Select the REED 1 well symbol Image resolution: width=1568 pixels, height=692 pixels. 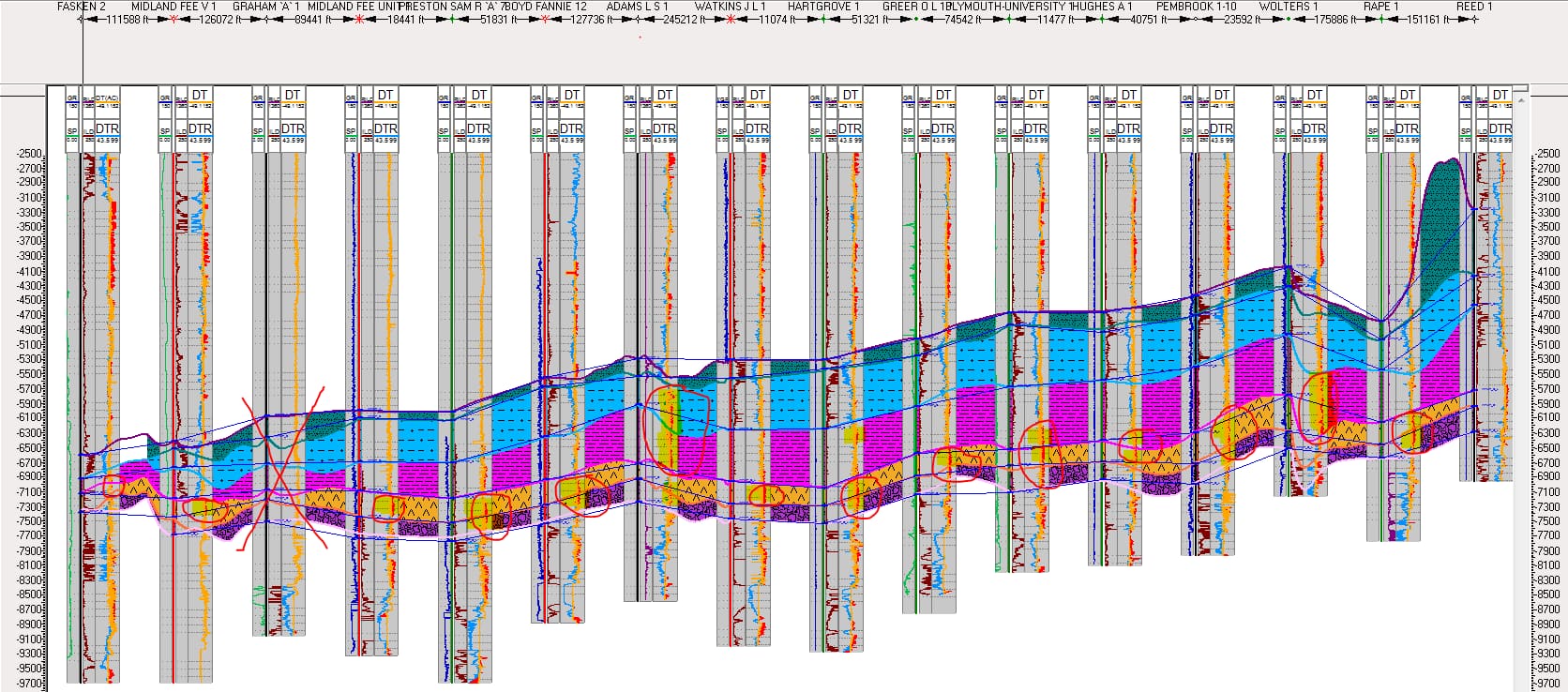1473,19
